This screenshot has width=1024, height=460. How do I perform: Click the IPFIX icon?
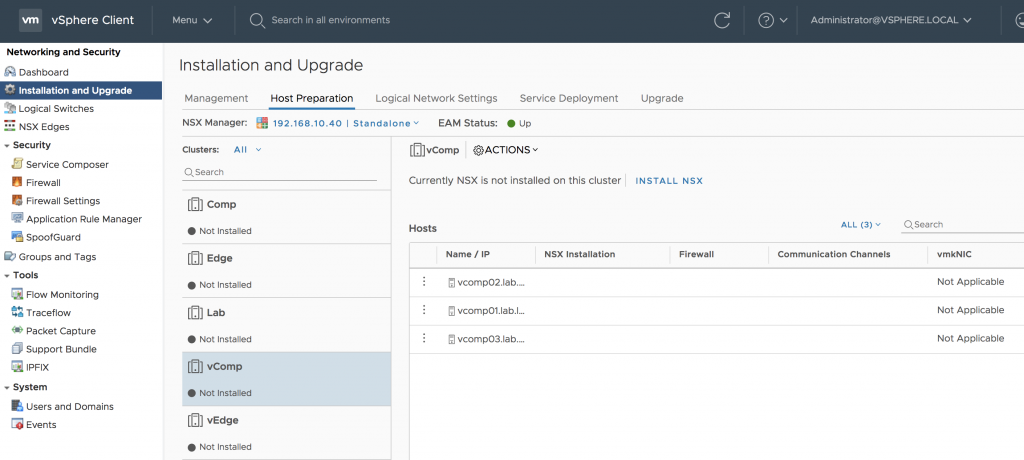tap(18, 367)
